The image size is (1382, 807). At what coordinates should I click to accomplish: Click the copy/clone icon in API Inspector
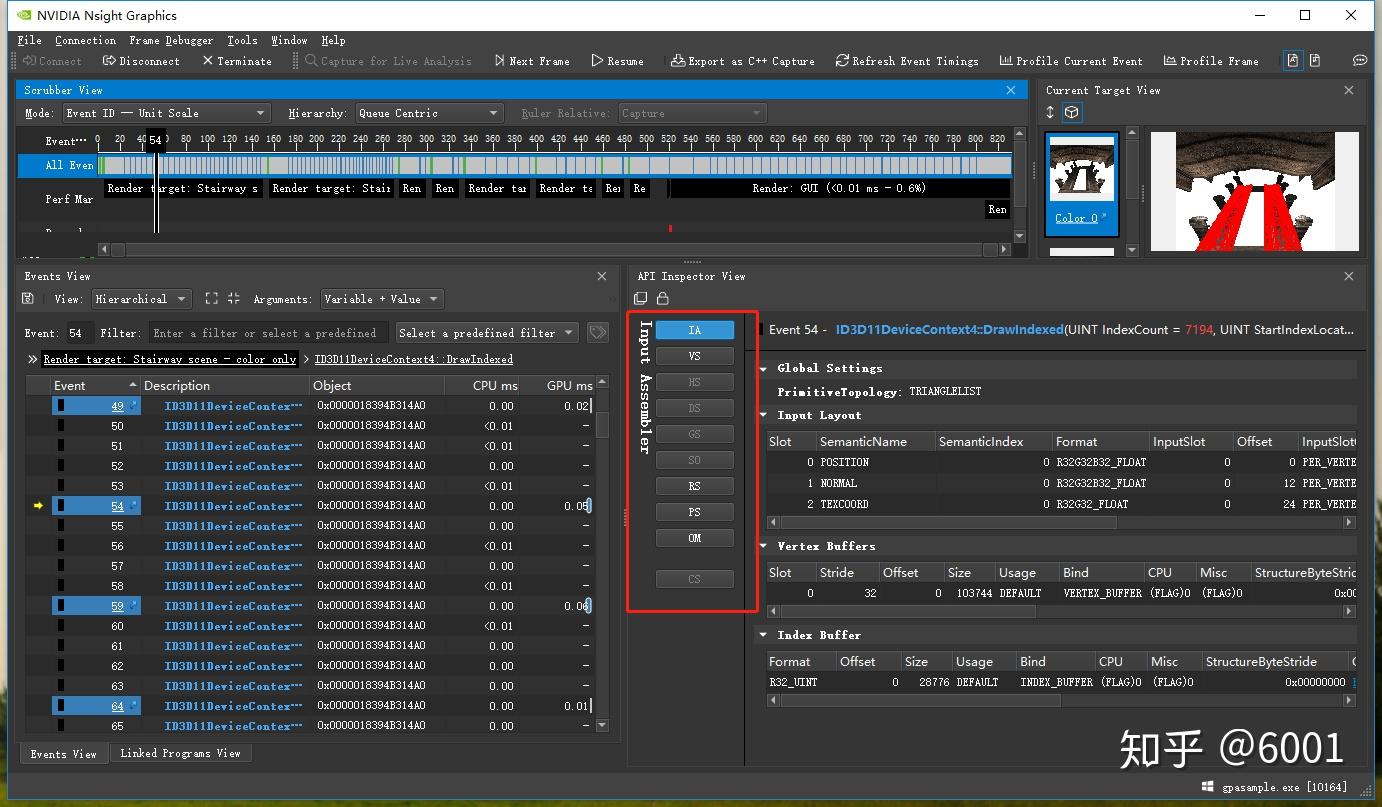[640, 298]
